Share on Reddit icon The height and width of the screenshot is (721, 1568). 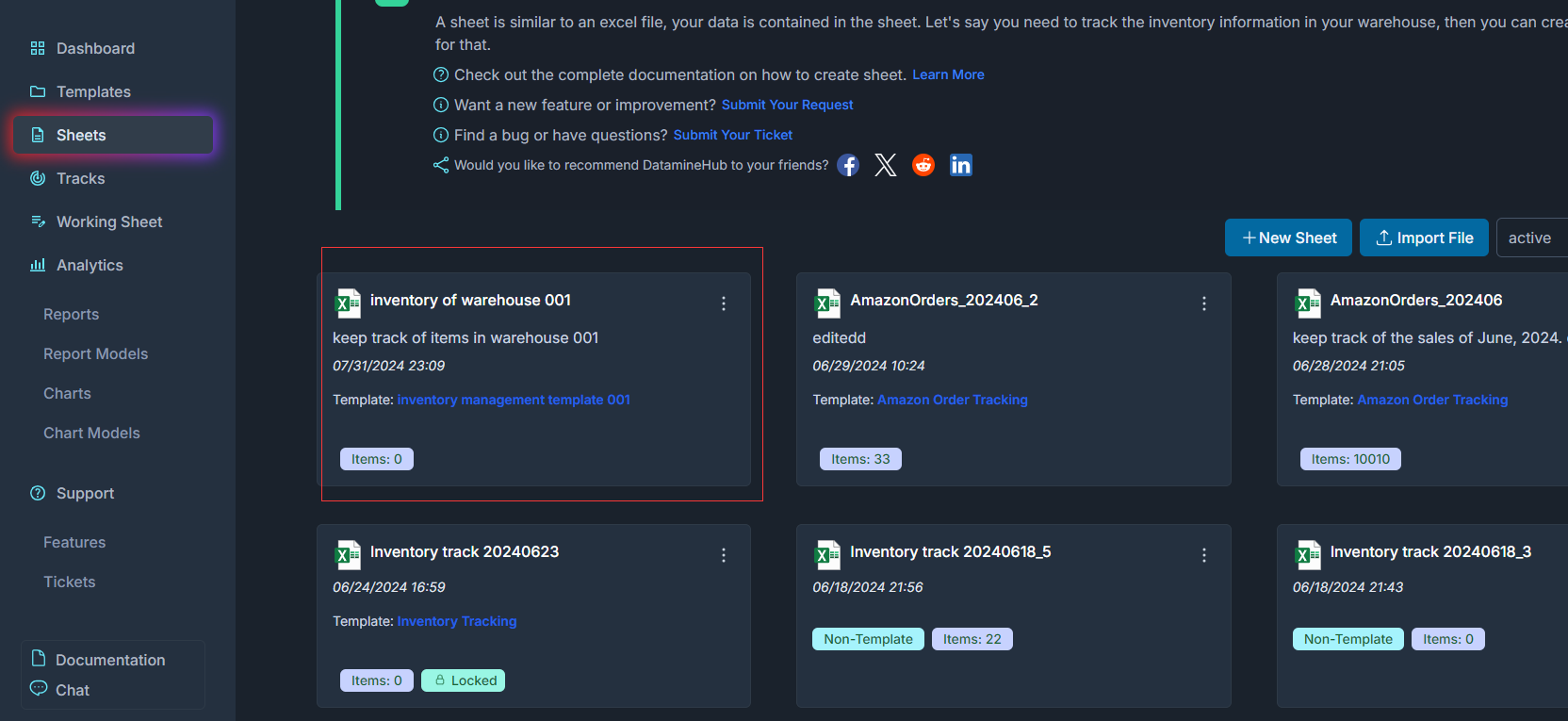point(923,165)
